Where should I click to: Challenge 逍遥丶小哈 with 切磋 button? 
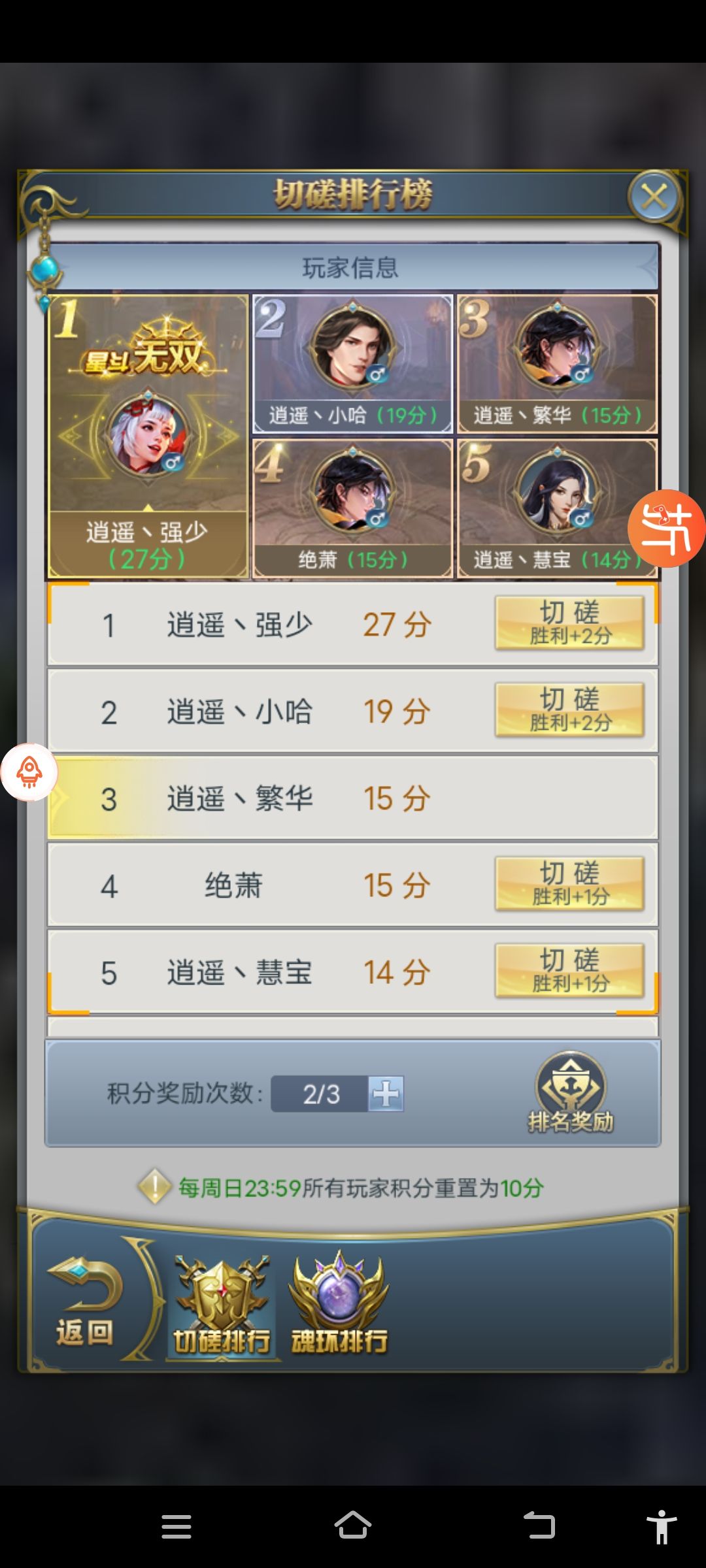tap(569, 710)
